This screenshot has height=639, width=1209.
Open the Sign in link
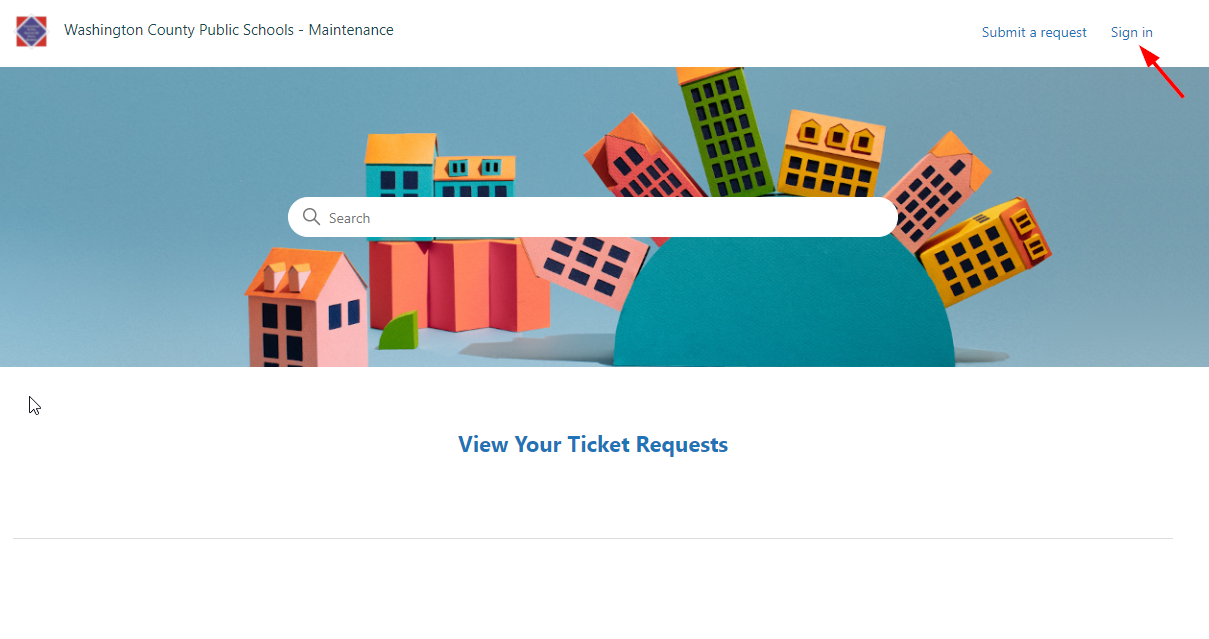tap(1131, 32)
